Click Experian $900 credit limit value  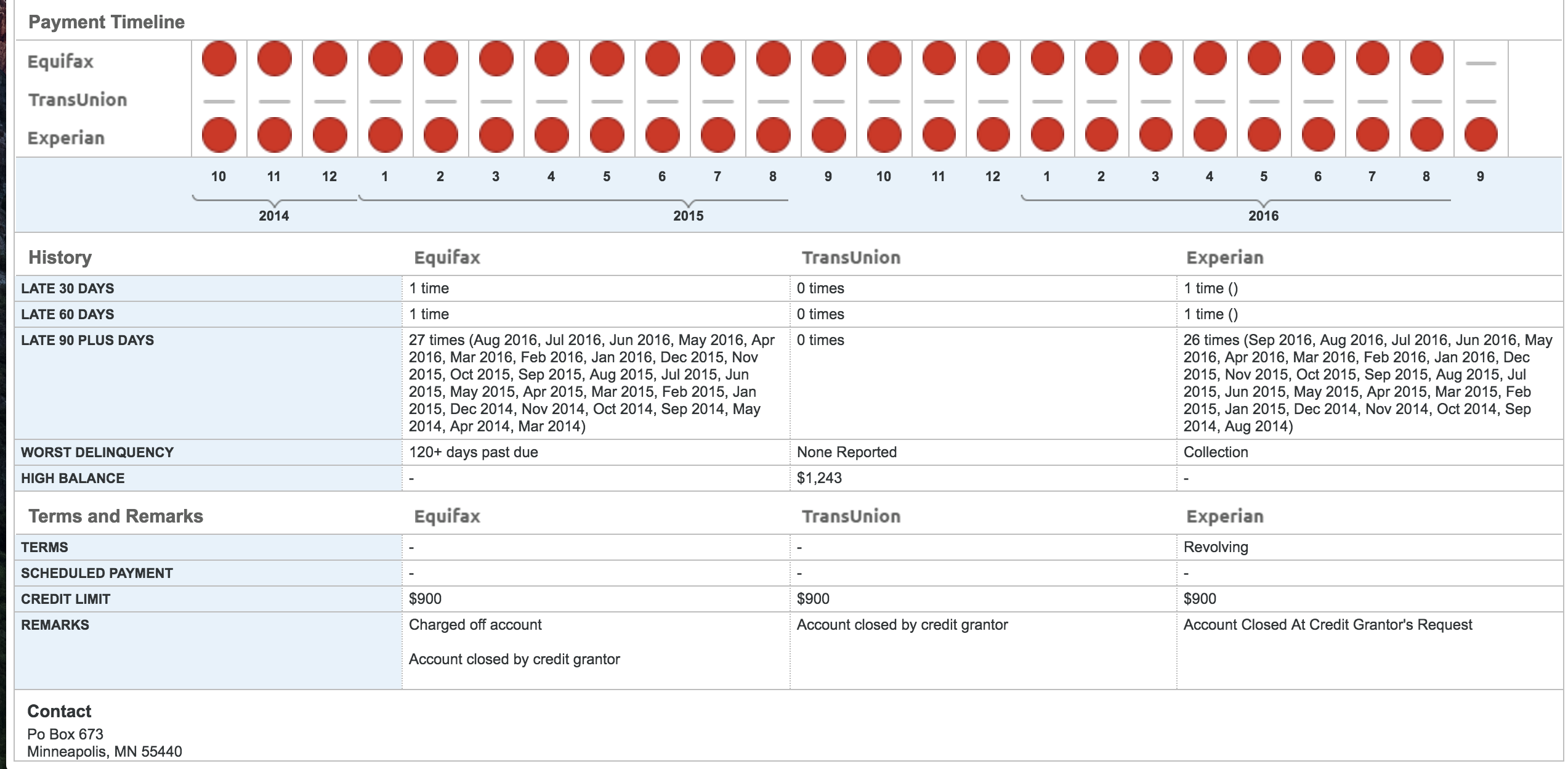pos(1200,599)
